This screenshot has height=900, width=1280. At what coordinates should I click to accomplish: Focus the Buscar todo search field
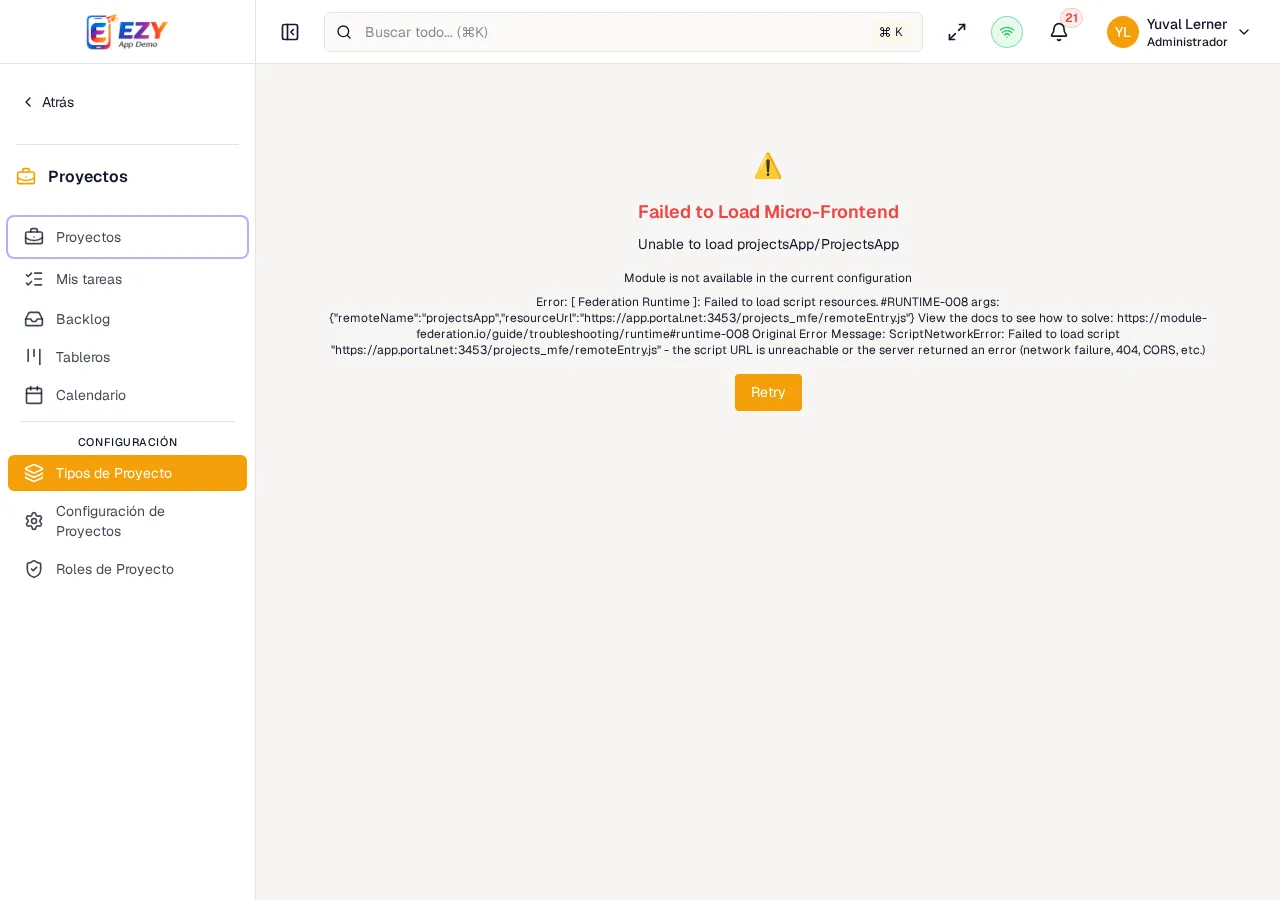tap(623, 32)
